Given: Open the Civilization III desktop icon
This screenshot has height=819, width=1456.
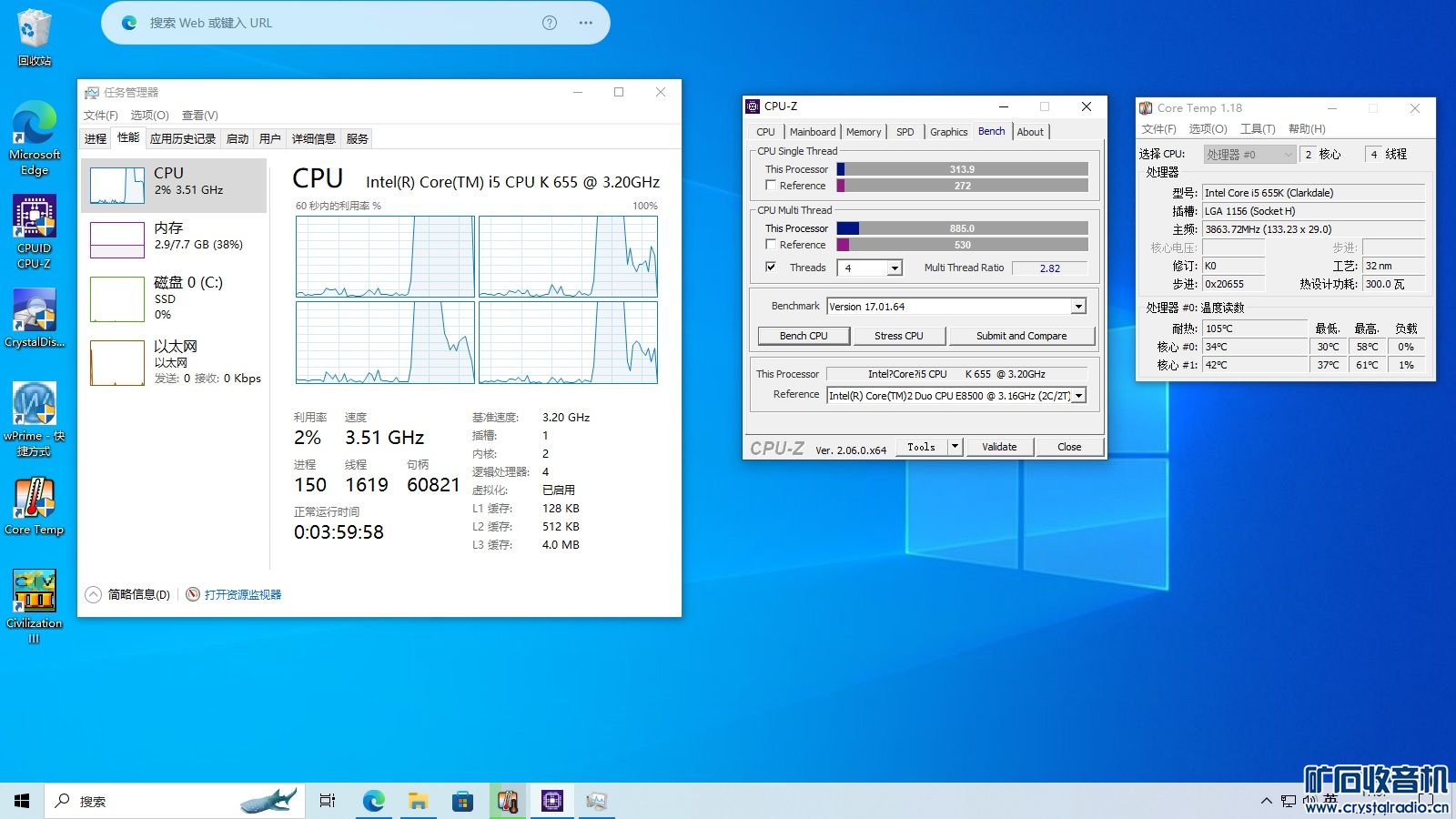Looking at the screenshot, I should point(35,592).
